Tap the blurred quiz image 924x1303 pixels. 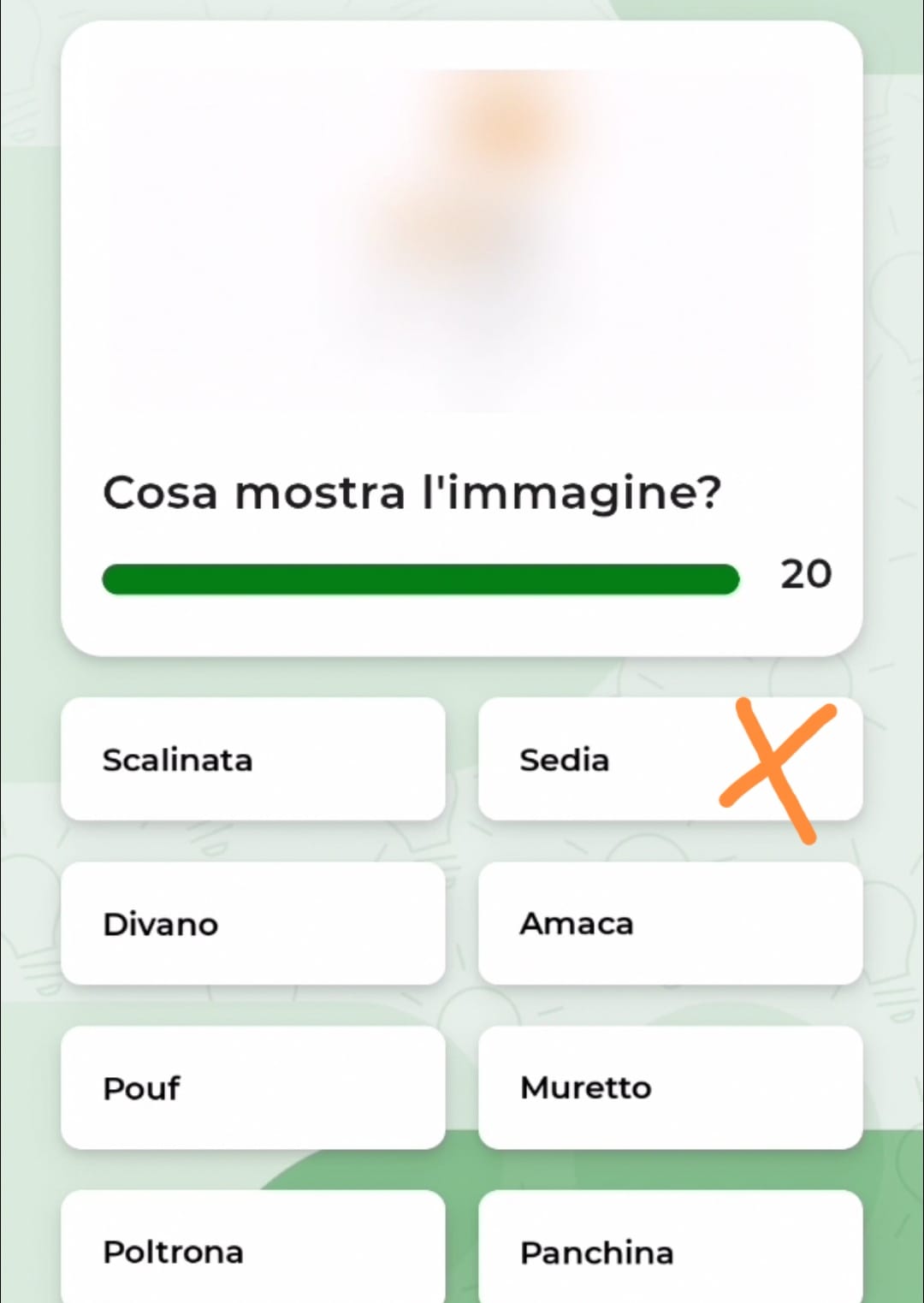462,241
